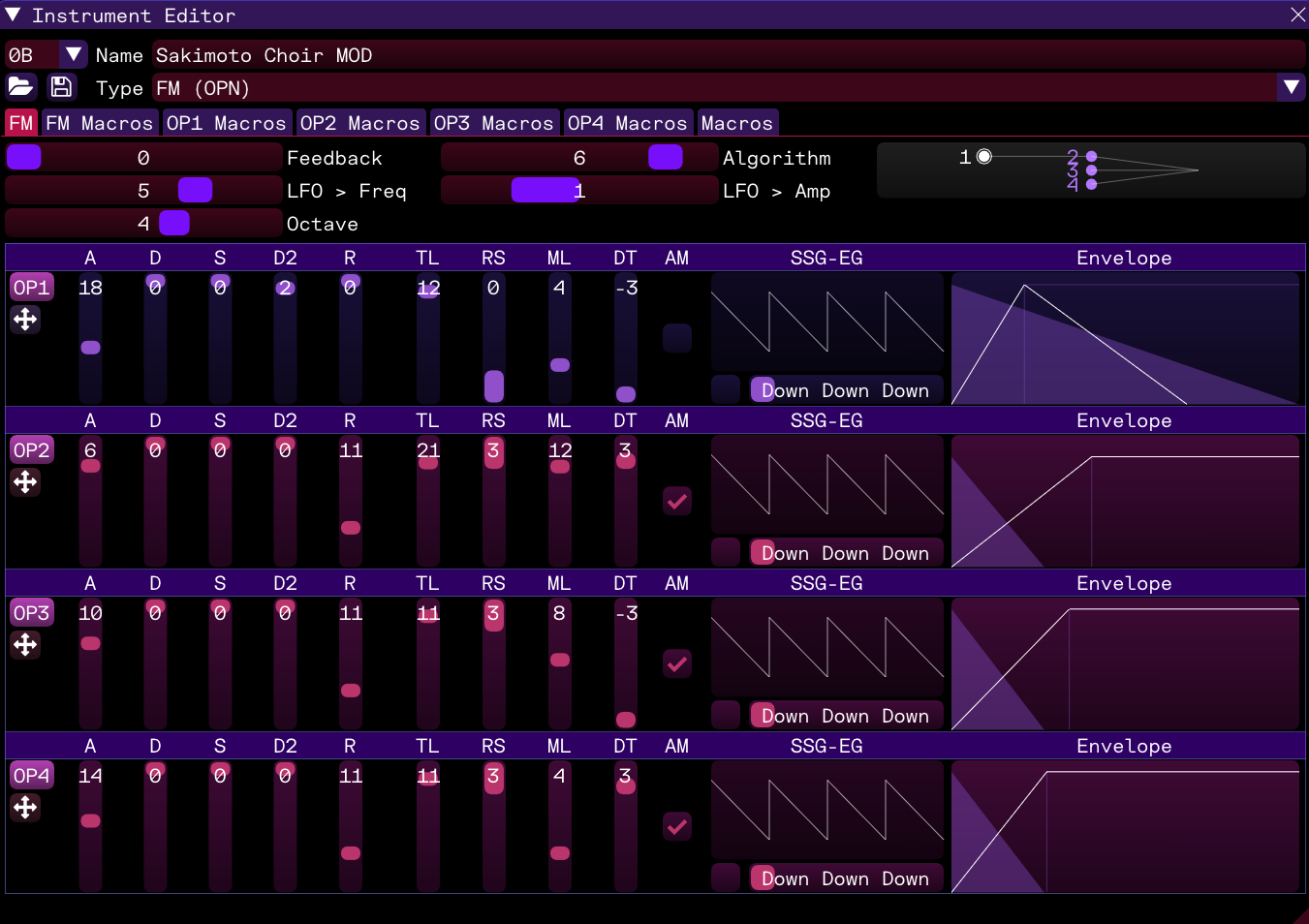Image resolution: width=1309 pixels, height=924 pixels.
Task: Click the algorithm diagram preview
Action: [1090, 170]
